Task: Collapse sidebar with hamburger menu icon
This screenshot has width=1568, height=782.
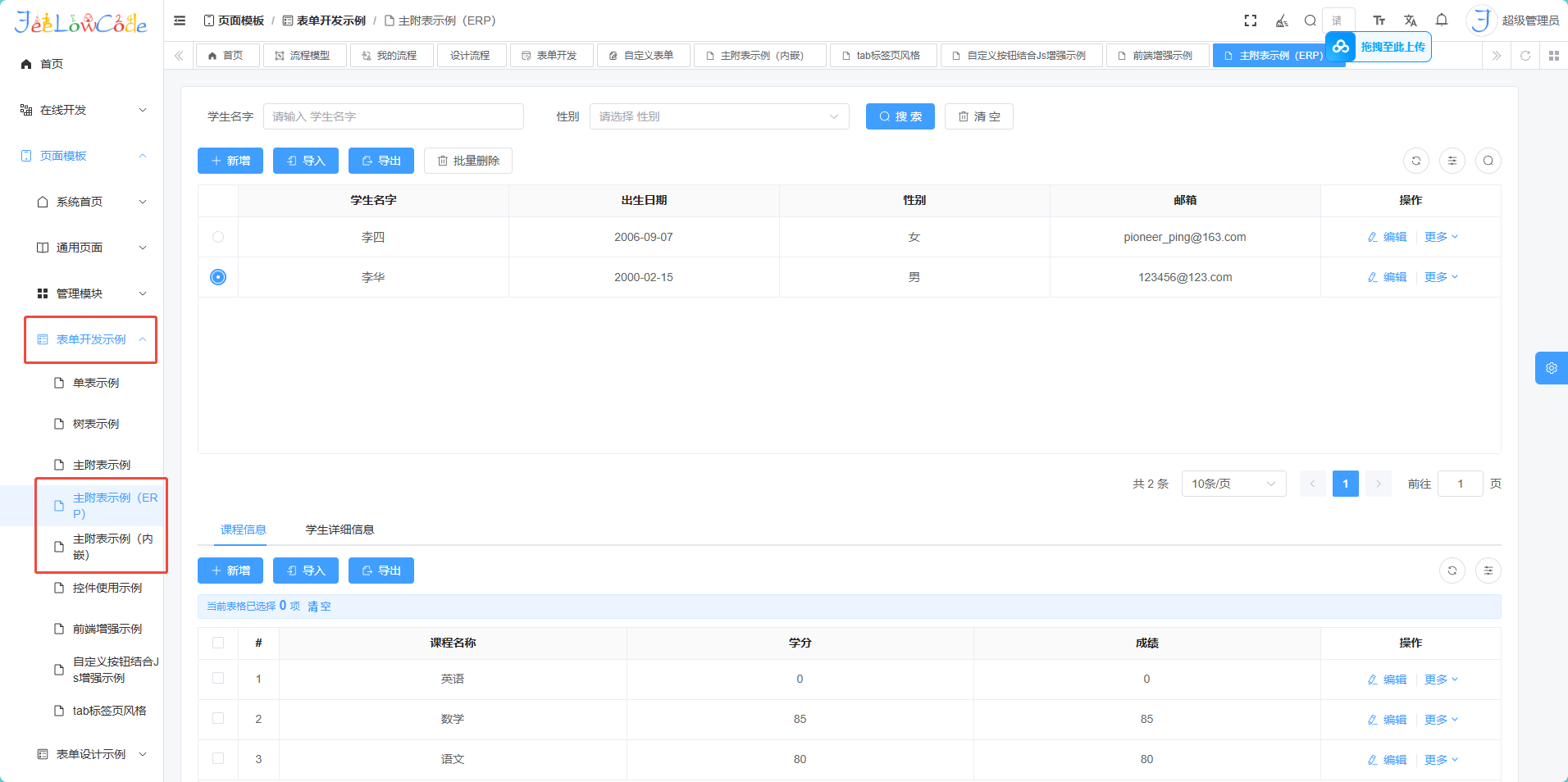Action: point(180,20)
